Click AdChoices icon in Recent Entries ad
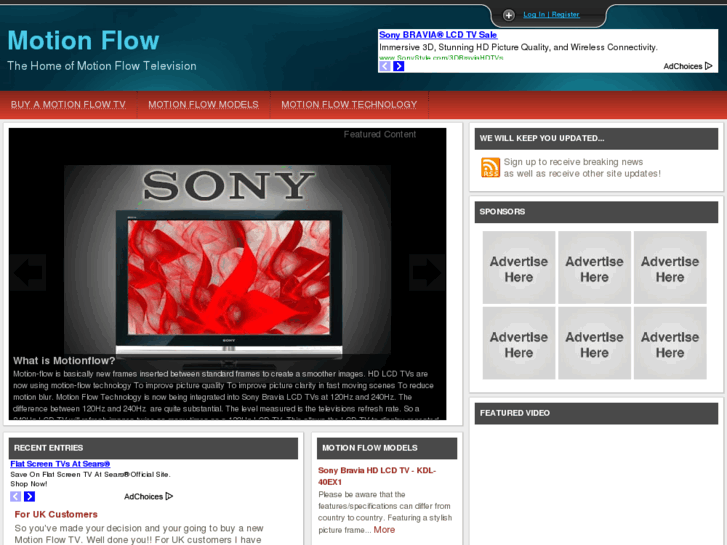The height and width of the screenshot is (545, 727). click(169, 496)
